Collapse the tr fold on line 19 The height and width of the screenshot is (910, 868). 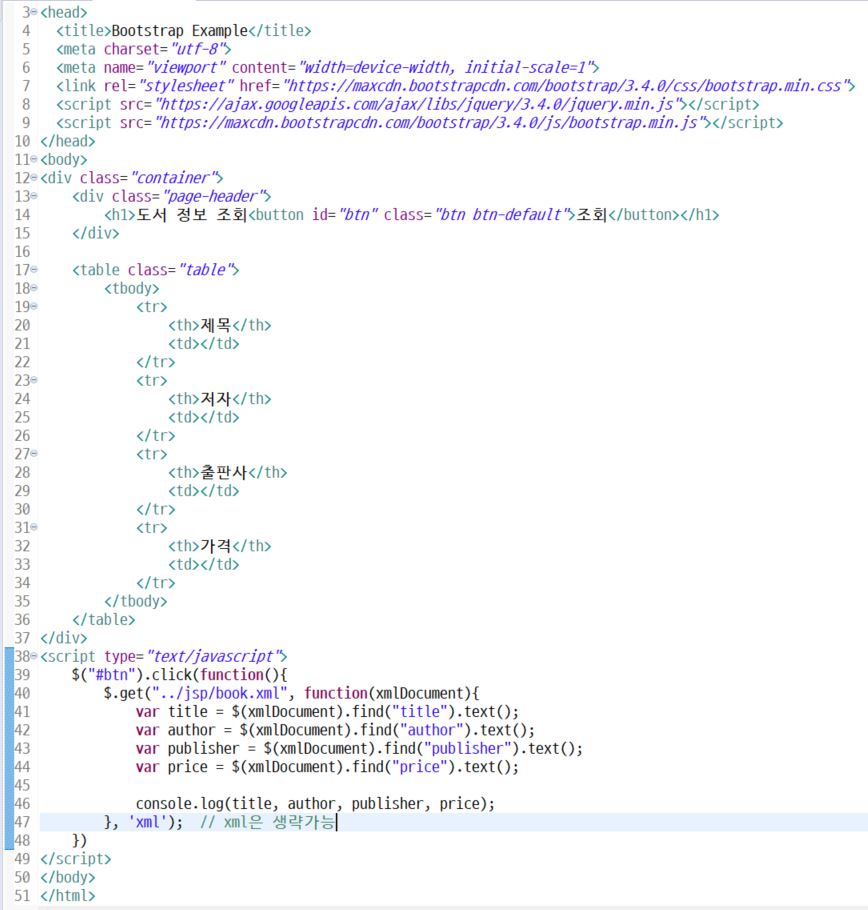(x=34, y=306)
